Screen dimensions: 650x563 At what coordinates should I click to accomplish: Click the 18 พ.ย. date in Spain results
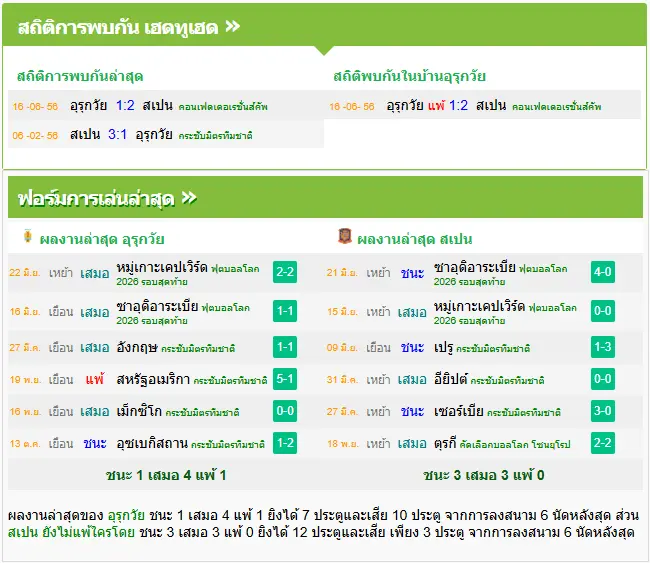coord(342,444)
